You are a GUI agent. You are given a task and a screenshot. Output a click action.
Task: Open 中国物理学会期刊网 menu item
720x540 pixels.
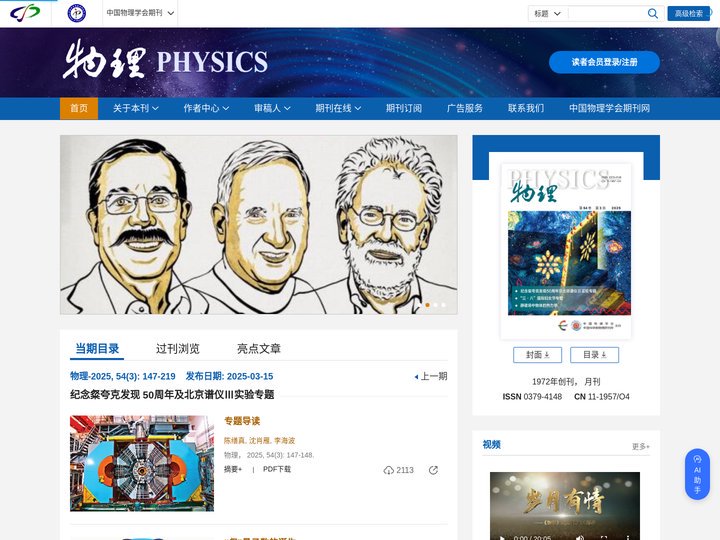point(609,108)
